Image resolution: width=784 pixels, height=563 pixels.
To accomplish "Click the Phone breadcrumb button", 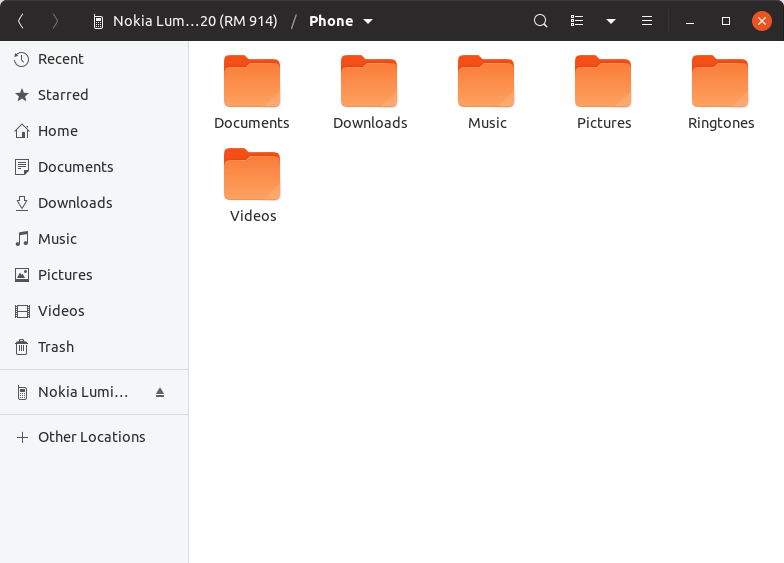I will pos(331,21).
